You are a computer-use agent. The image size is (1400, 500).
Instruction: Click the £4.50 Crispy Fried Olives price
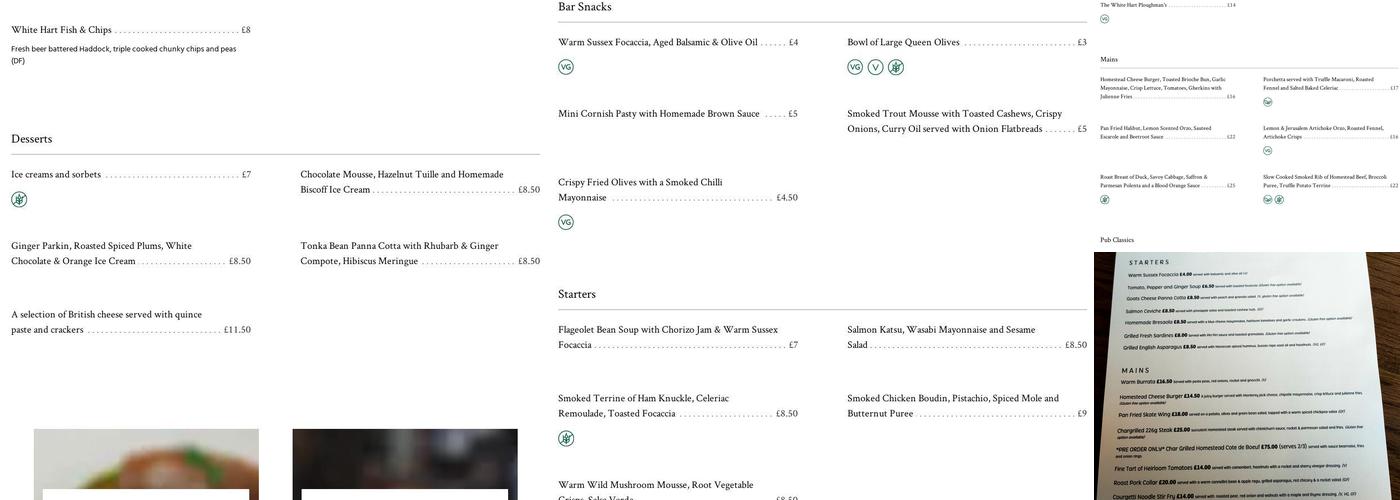[787, 198]
